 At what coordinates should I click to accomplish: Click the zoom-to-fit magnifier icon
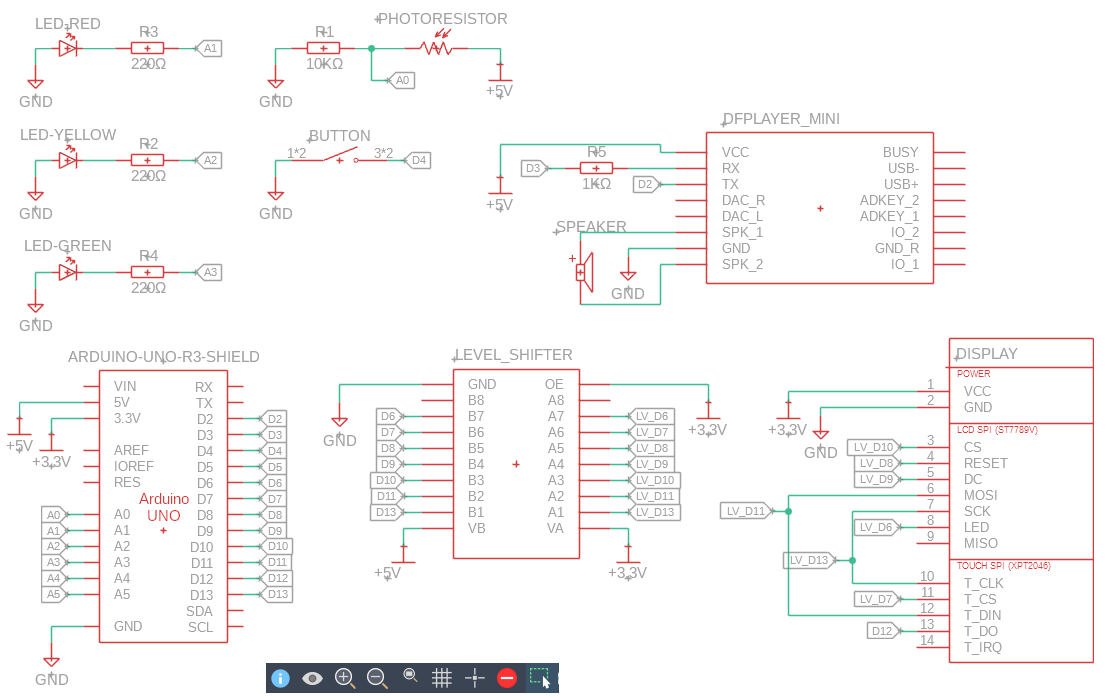(409, 676)
